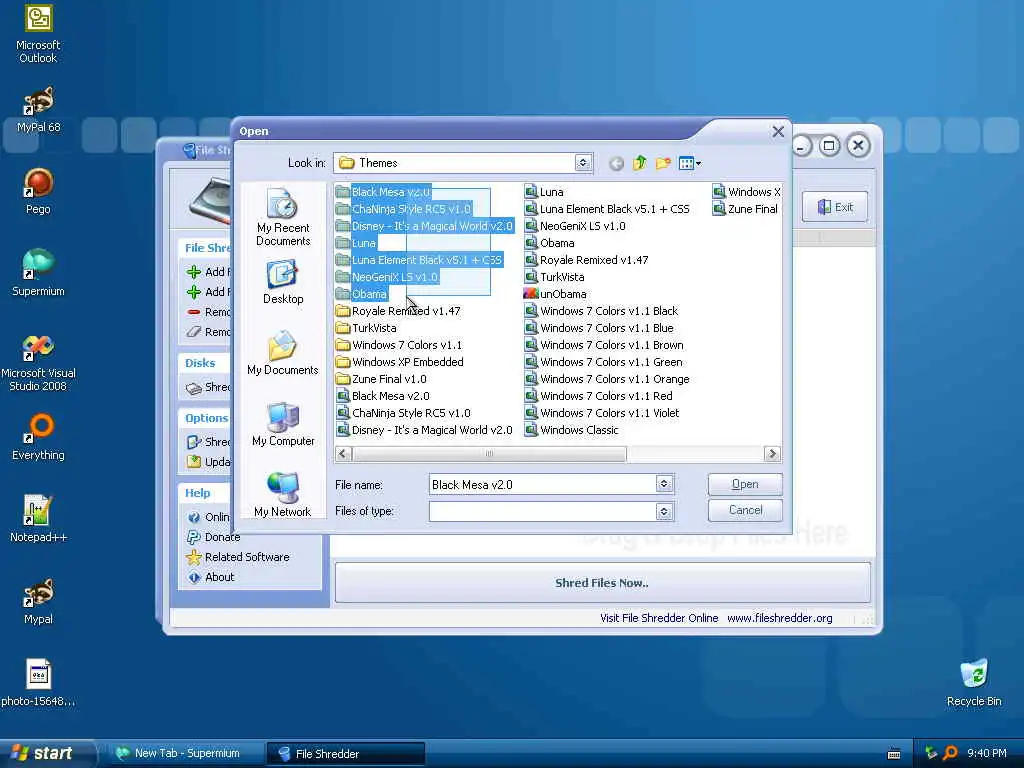Expand the File name dropdown arrow
1024x768 pixels.
pyautogui.click(x=664, y=484)
